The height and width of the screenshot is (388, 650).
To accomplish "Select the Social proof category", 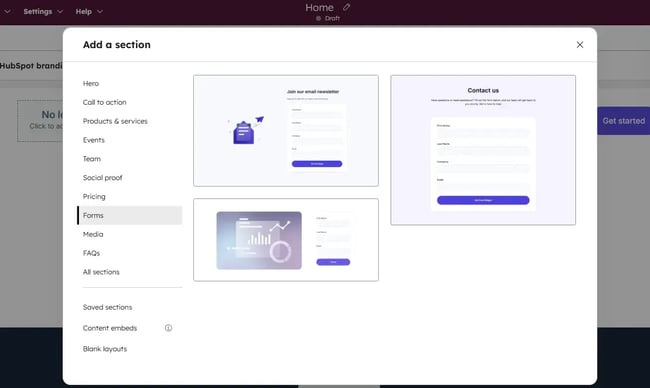I will tap(102, 178).
